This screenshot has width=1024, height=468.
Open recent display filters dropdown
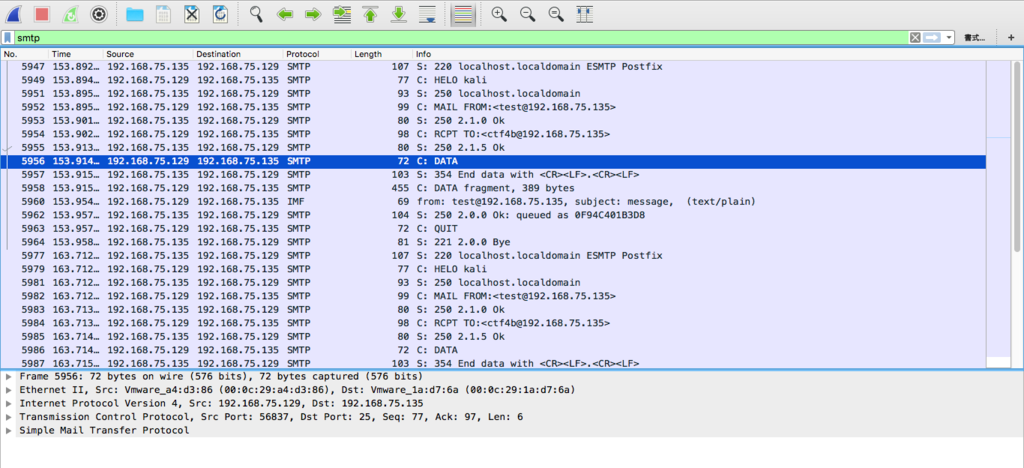coord(948,38)
